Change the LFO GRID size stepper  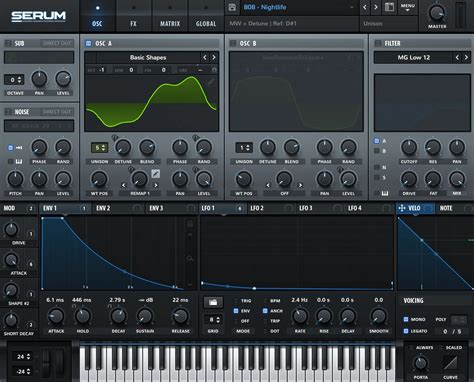pyautogui.click(x=213, y=320)
